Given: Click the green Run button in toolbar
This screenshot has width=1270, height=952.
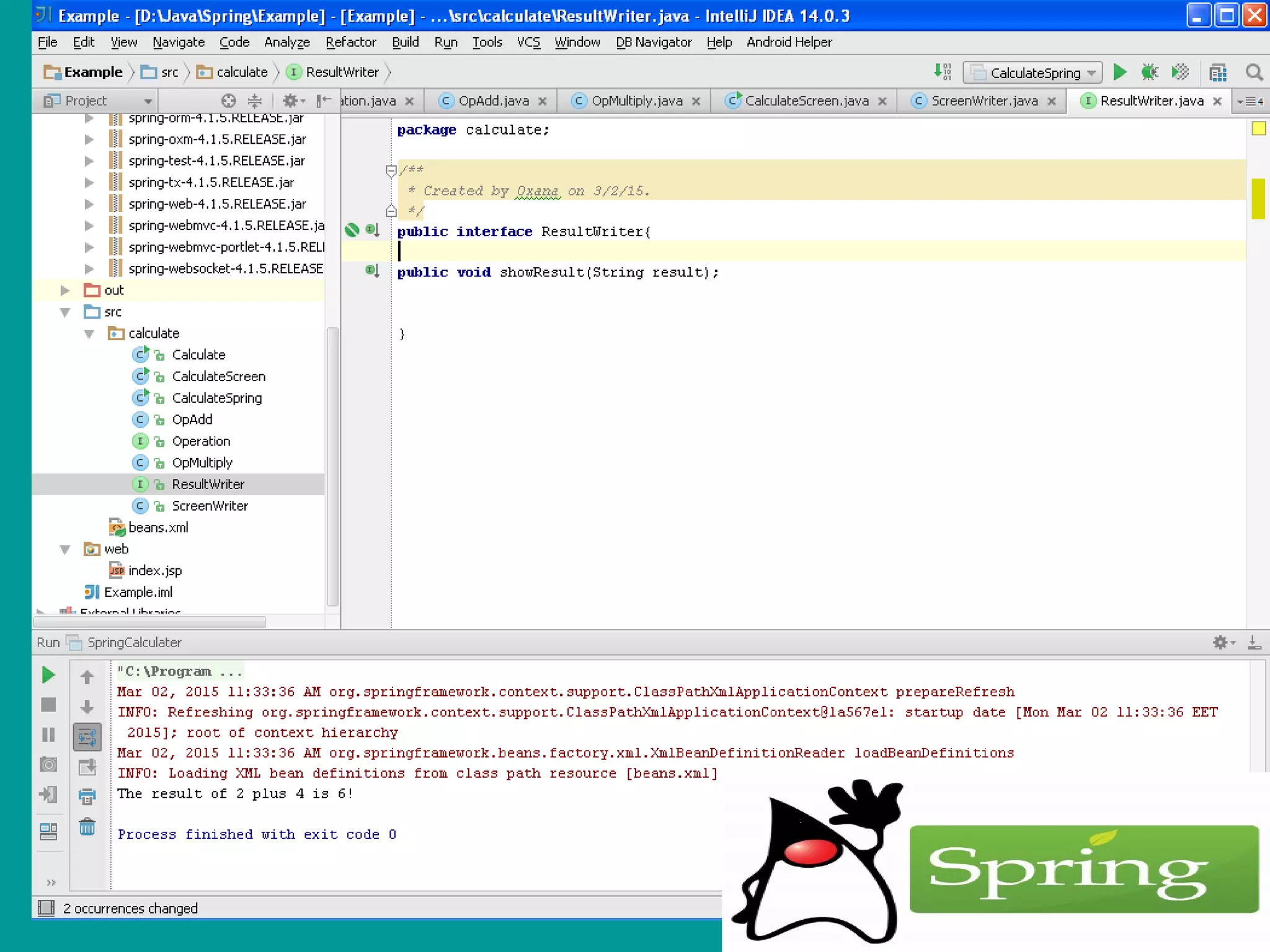Looking at the screenshot, I should (1119, 73).
